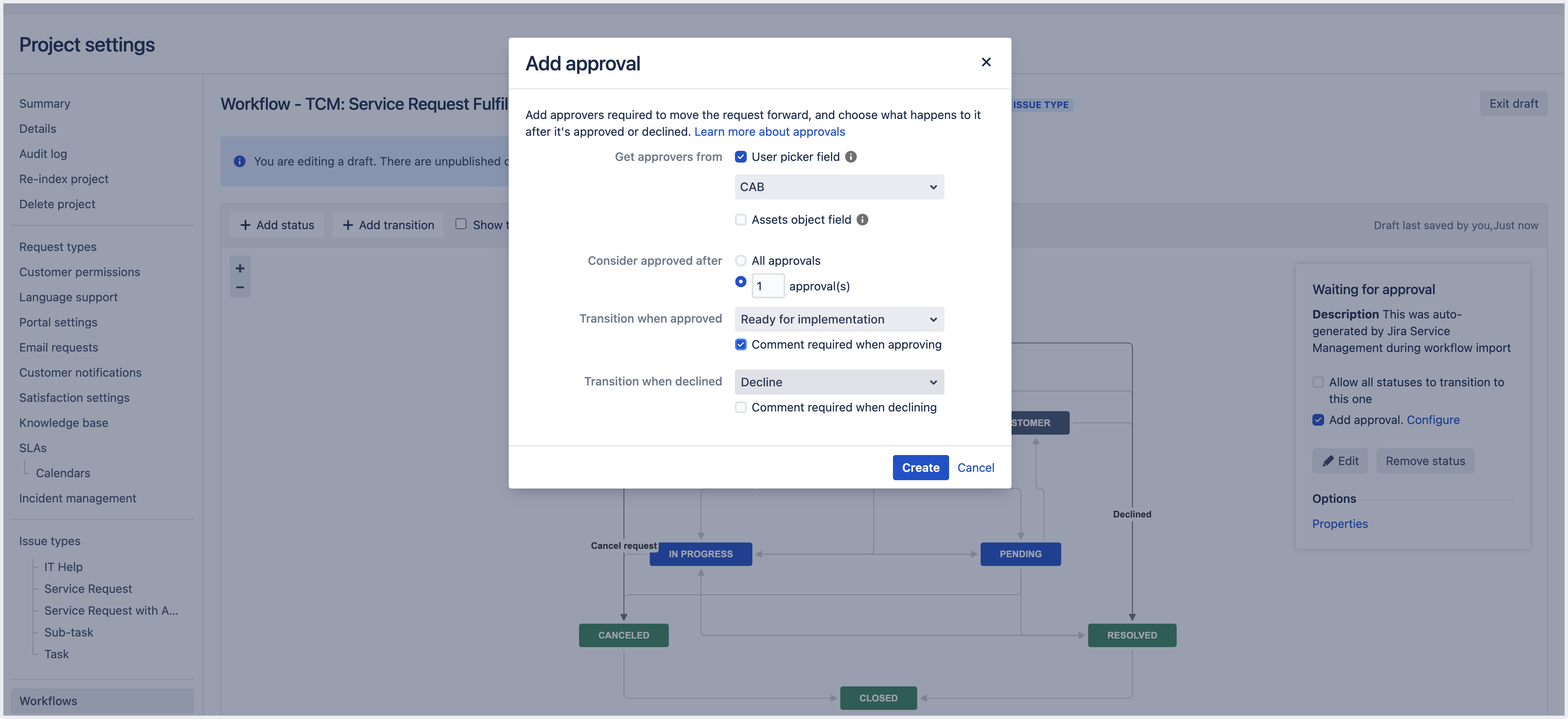Click plus icon on Add status
1568x719 pixels.
(x=245, y=225)
